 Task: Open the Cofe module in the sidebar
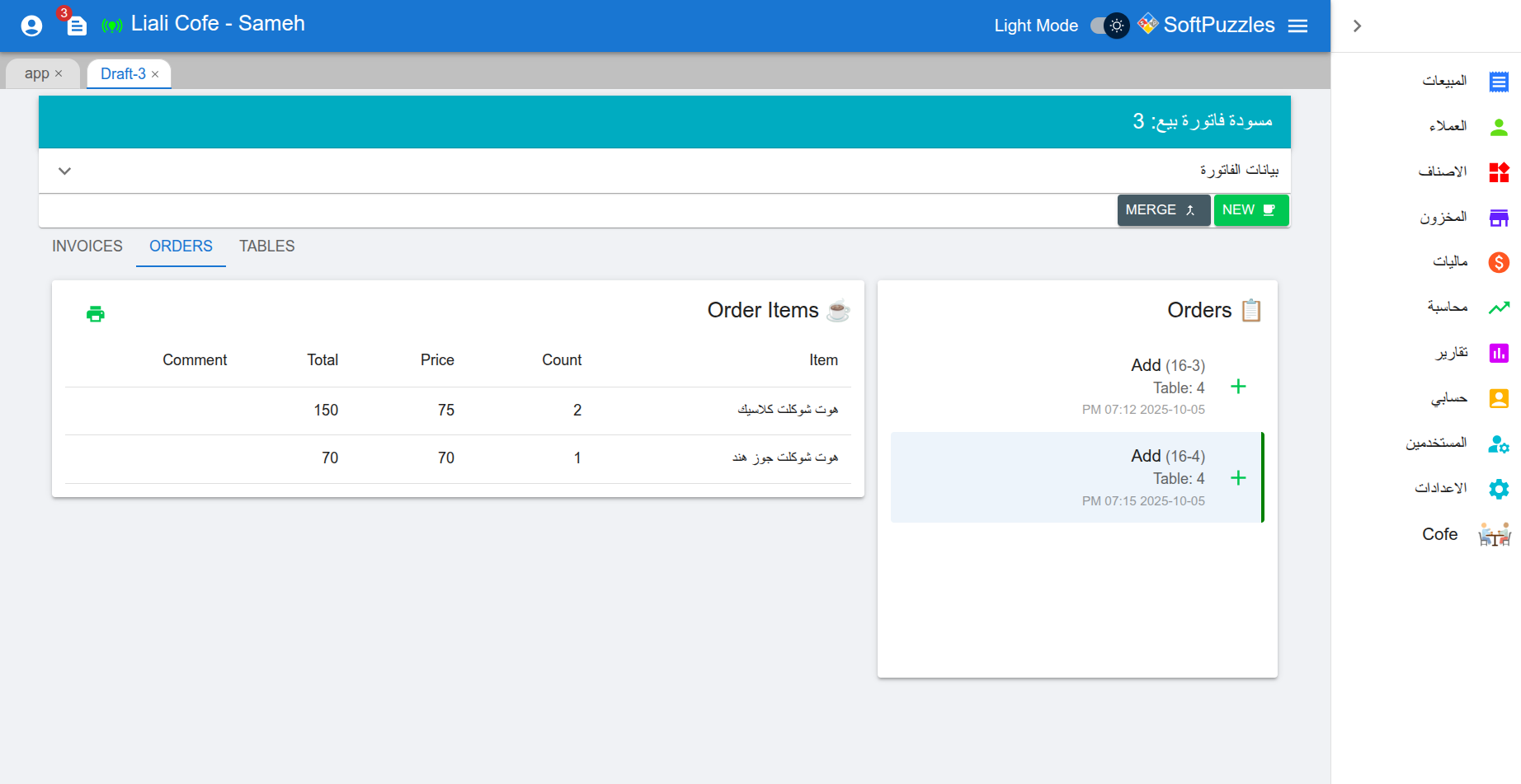(x=1494, y=534)
